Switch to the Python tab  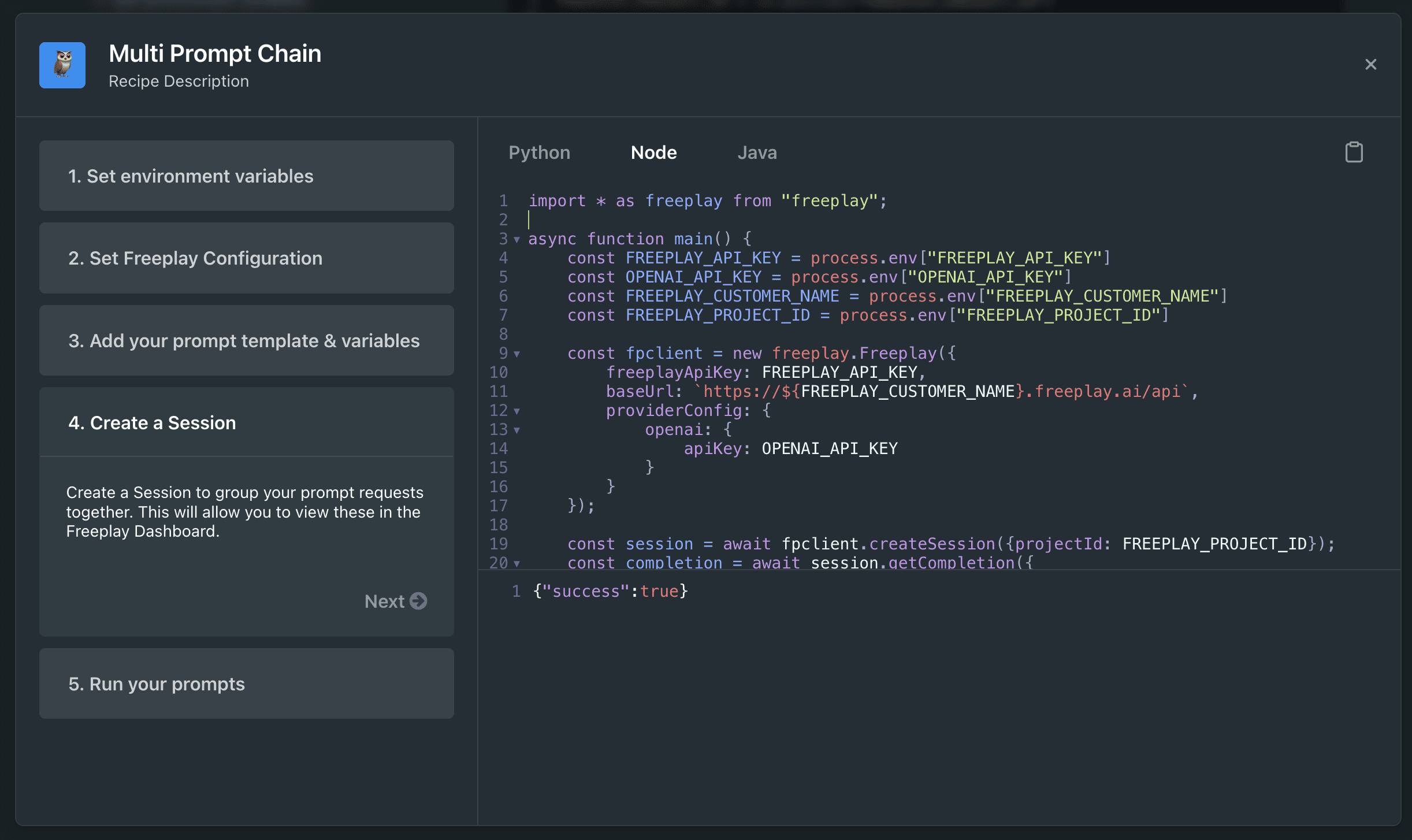539,153
